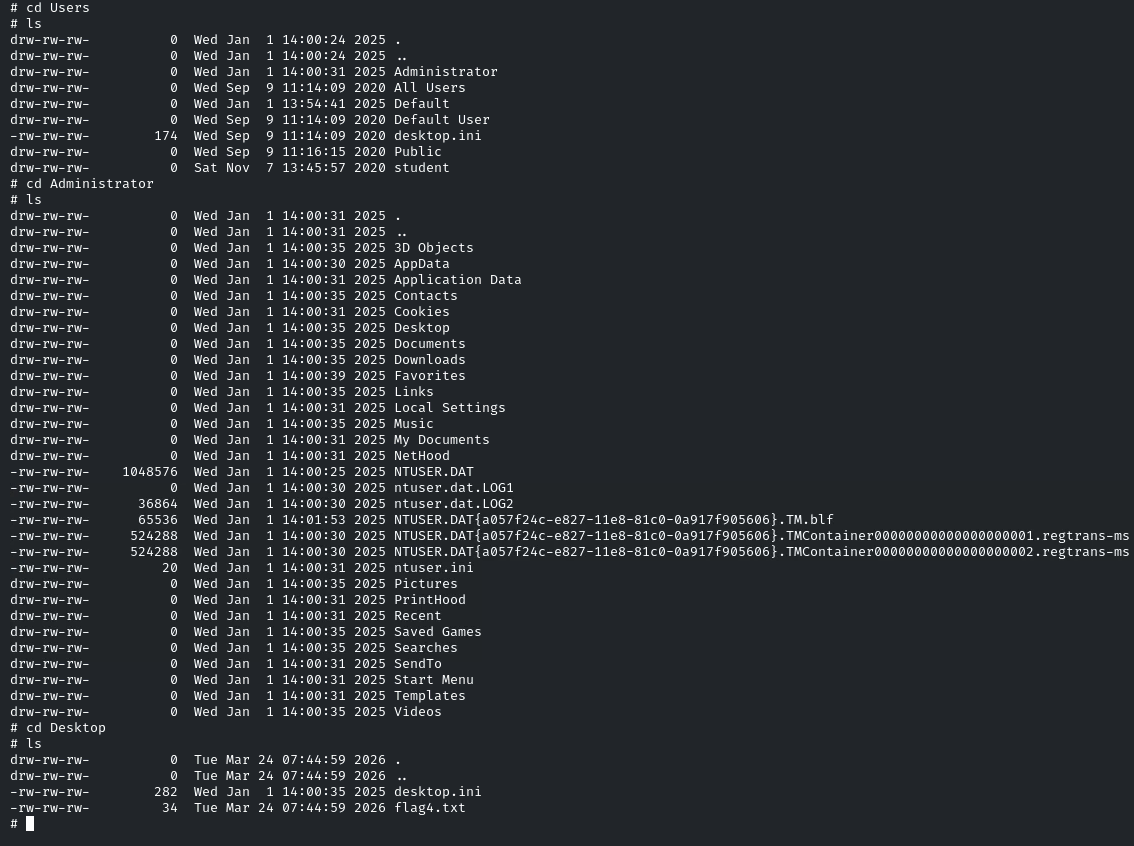The image size is (1134, 846).
Task: Click the Desktop directory in the listing
Action: pyautogui.click(x=422, y=328)
